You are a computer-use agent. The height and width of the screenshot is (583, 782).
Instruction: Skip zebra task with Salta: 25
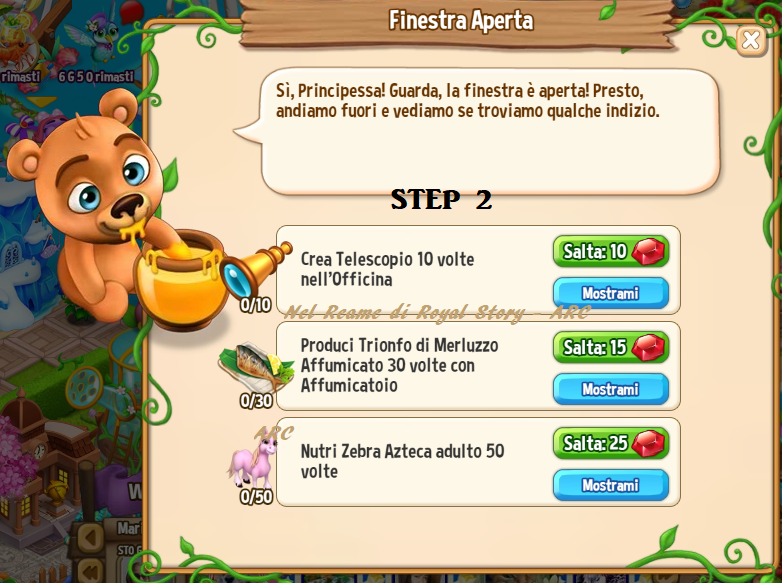610,443
